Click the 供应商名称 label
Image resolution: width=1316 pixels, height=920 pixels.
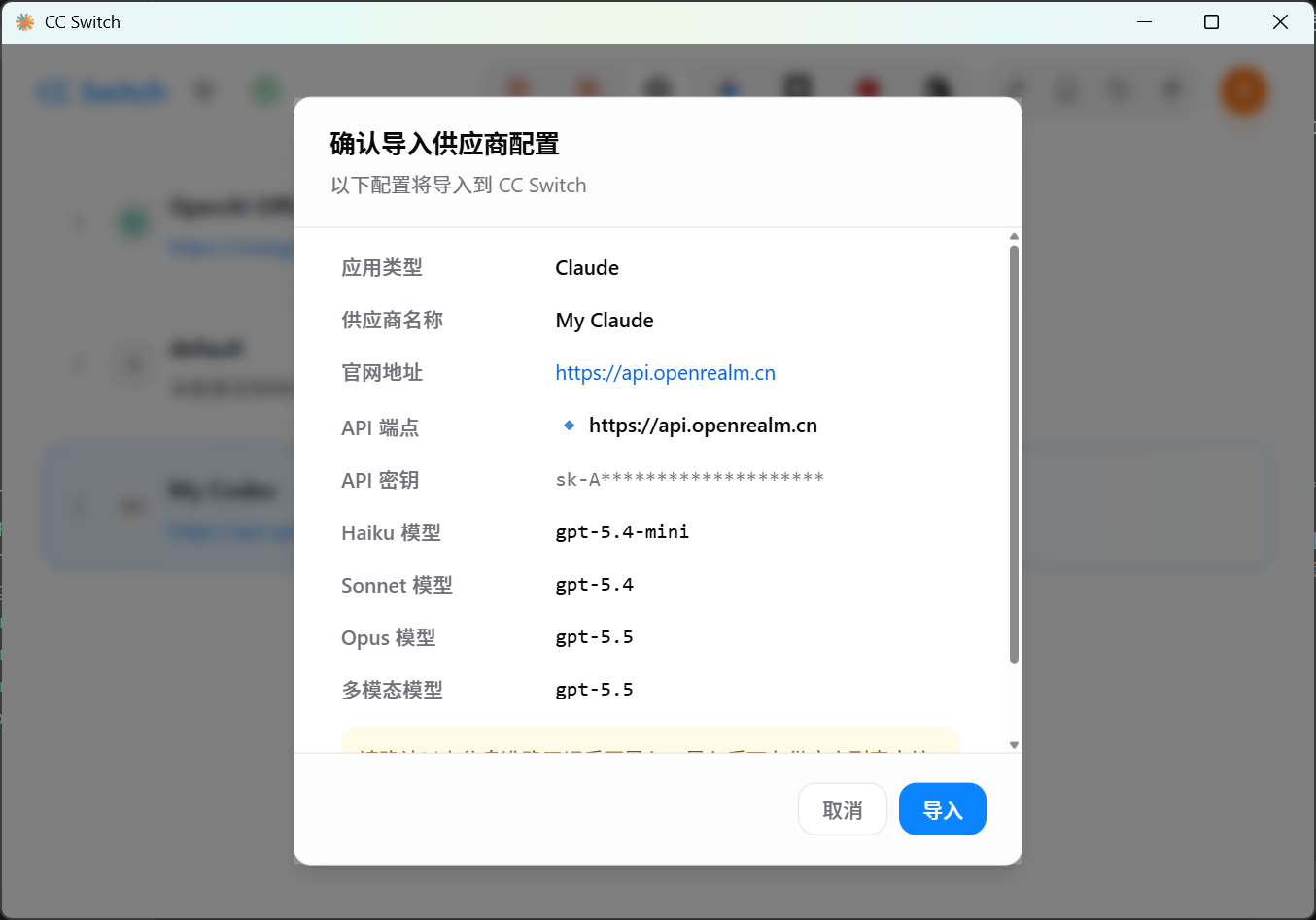pos(392,321)
